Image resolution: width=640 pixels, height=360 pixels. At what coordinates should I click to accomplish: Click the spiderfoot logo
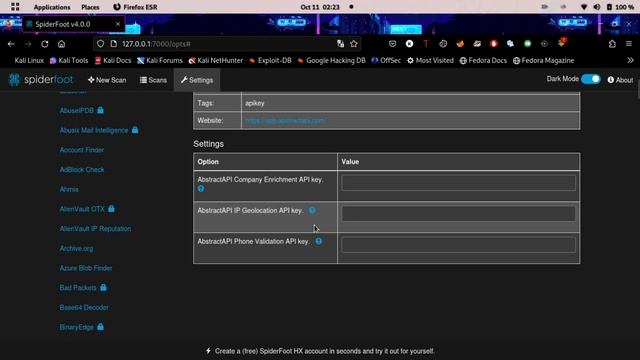(x=40, y=80)
